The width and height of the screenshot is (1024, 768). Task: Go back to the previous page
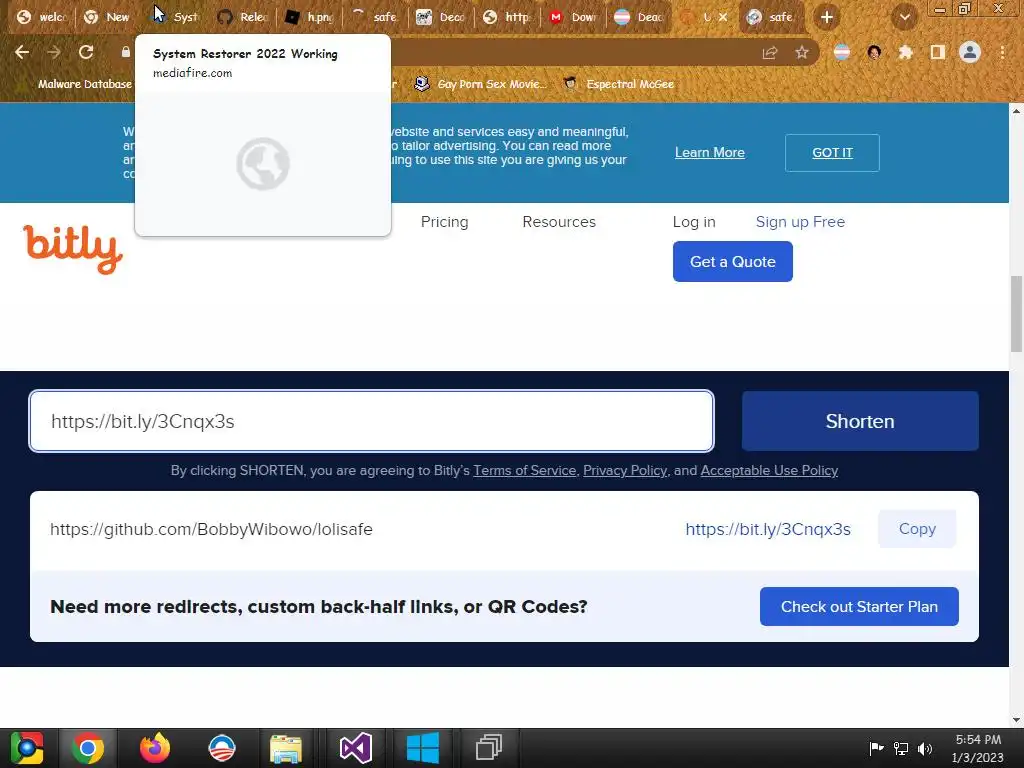(22, 52)
